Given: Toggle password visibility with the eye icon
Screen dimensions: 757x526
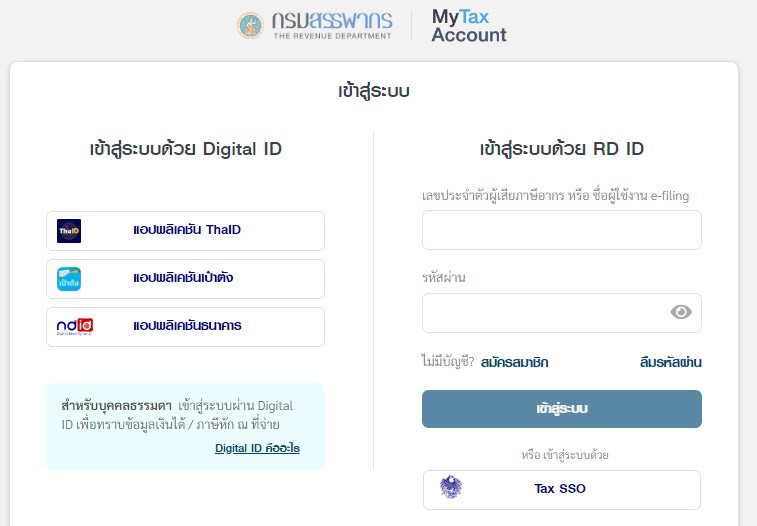Looking at the screenshot, I should pos(681,312).
